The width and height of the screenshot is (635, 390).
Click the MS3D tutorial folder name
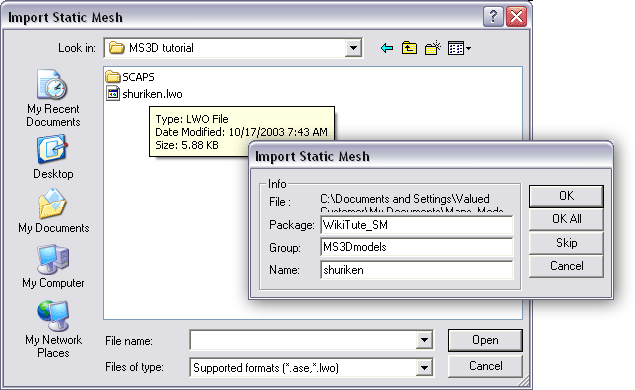(161, 48)
